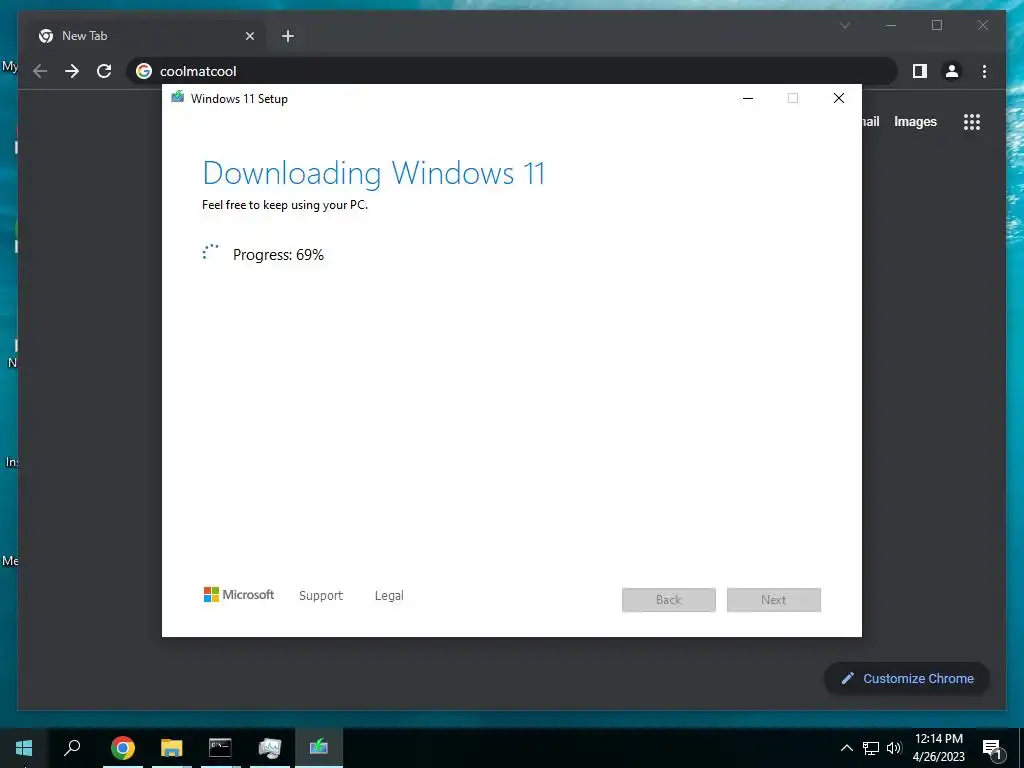Click the Support link in Setup
The image size is (1024, 768).
click(x=321, y=596)
